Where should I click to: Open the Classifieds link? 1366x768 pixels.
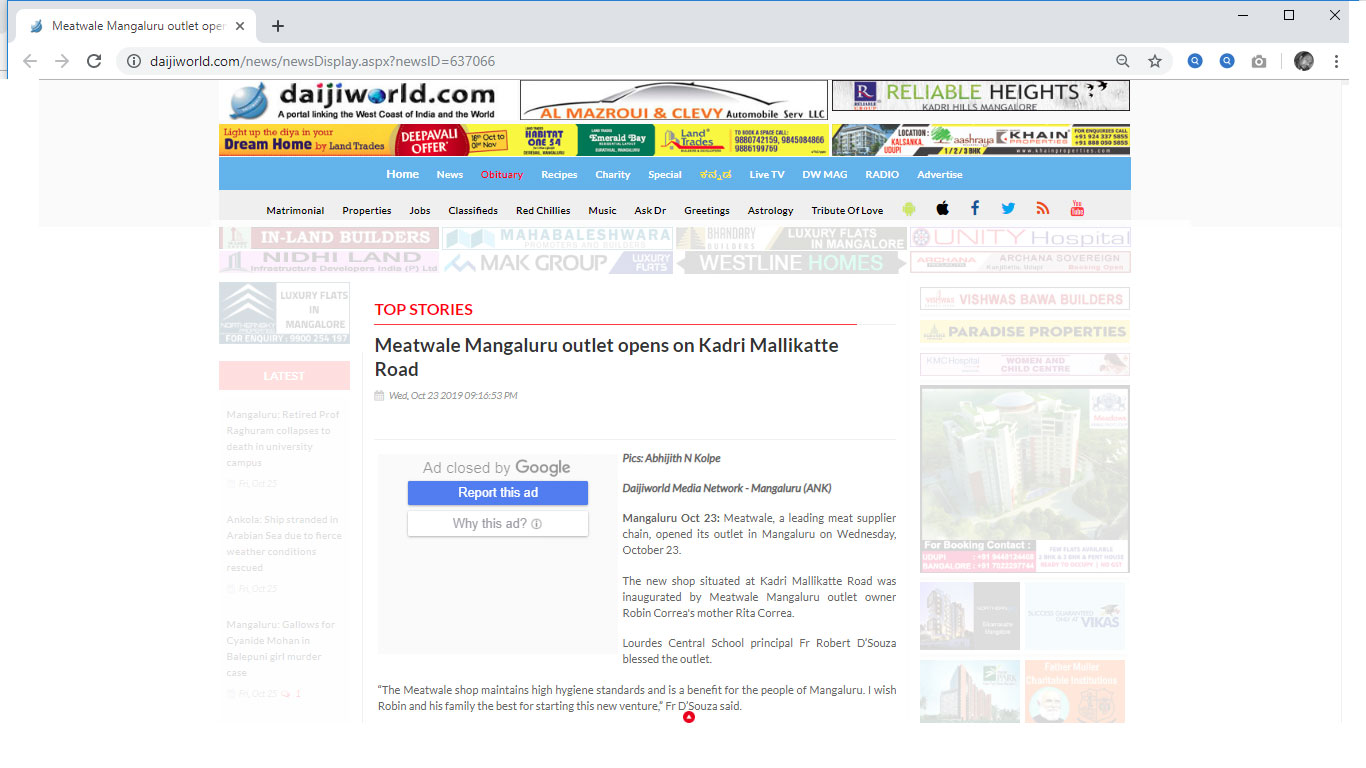pyautogui.click(x=473, y=210)
